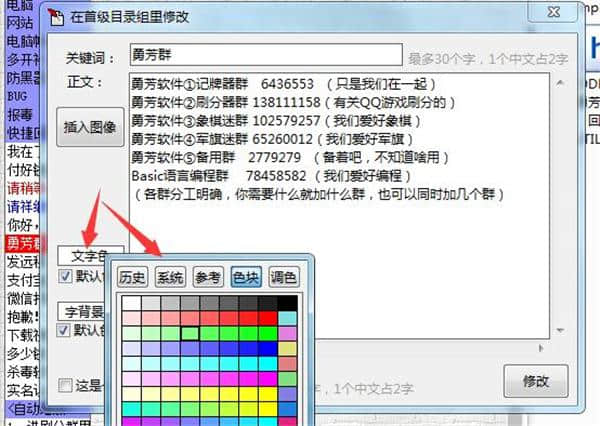Select the 杀毒 row in background list
Image resolution: width=600 pixels, height=426 pixels.
[23, 372]
